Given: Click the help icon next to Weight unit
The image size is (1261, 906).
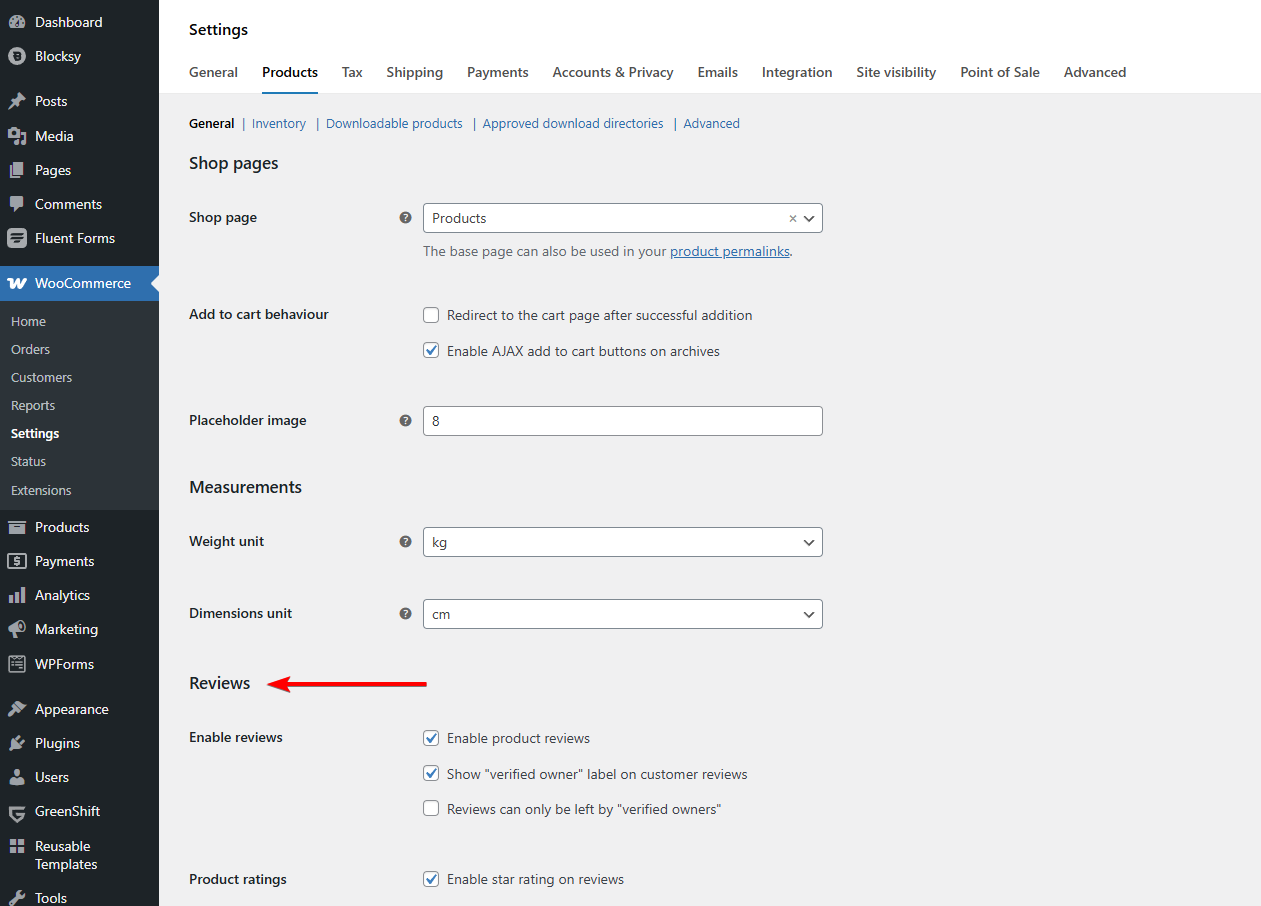Looking at the screenshot, I should (x=405, y=541).
